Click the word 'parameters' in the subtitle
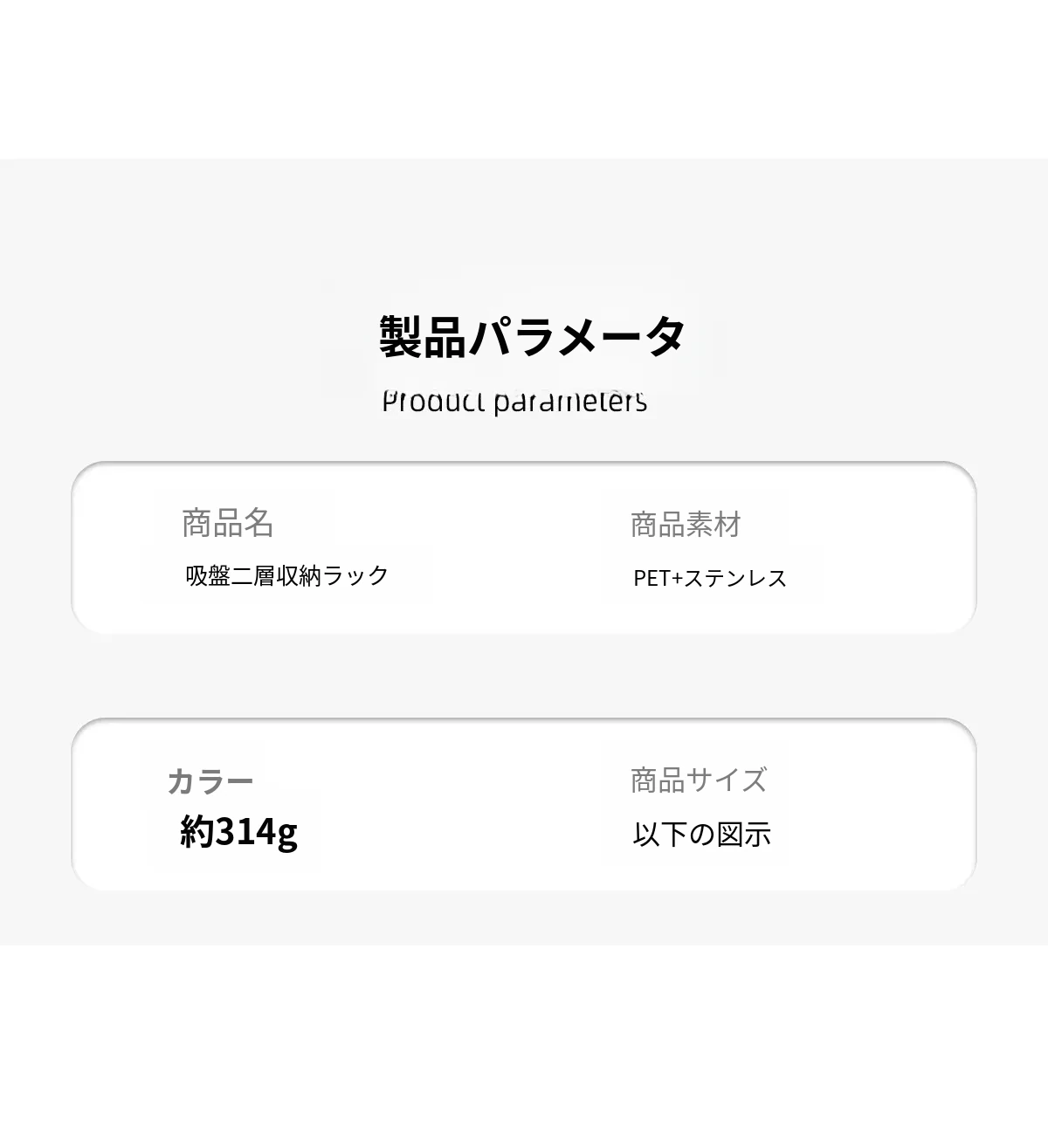Screen dimensions: 1048x1148 tap(569, 402)
